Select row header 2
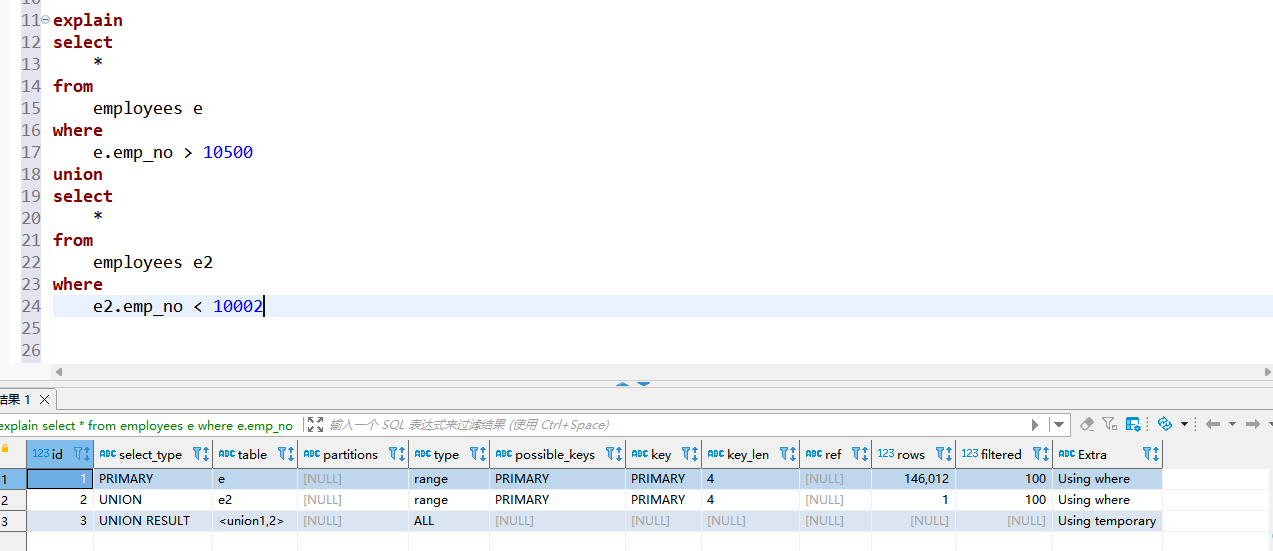 pos(13,500)
